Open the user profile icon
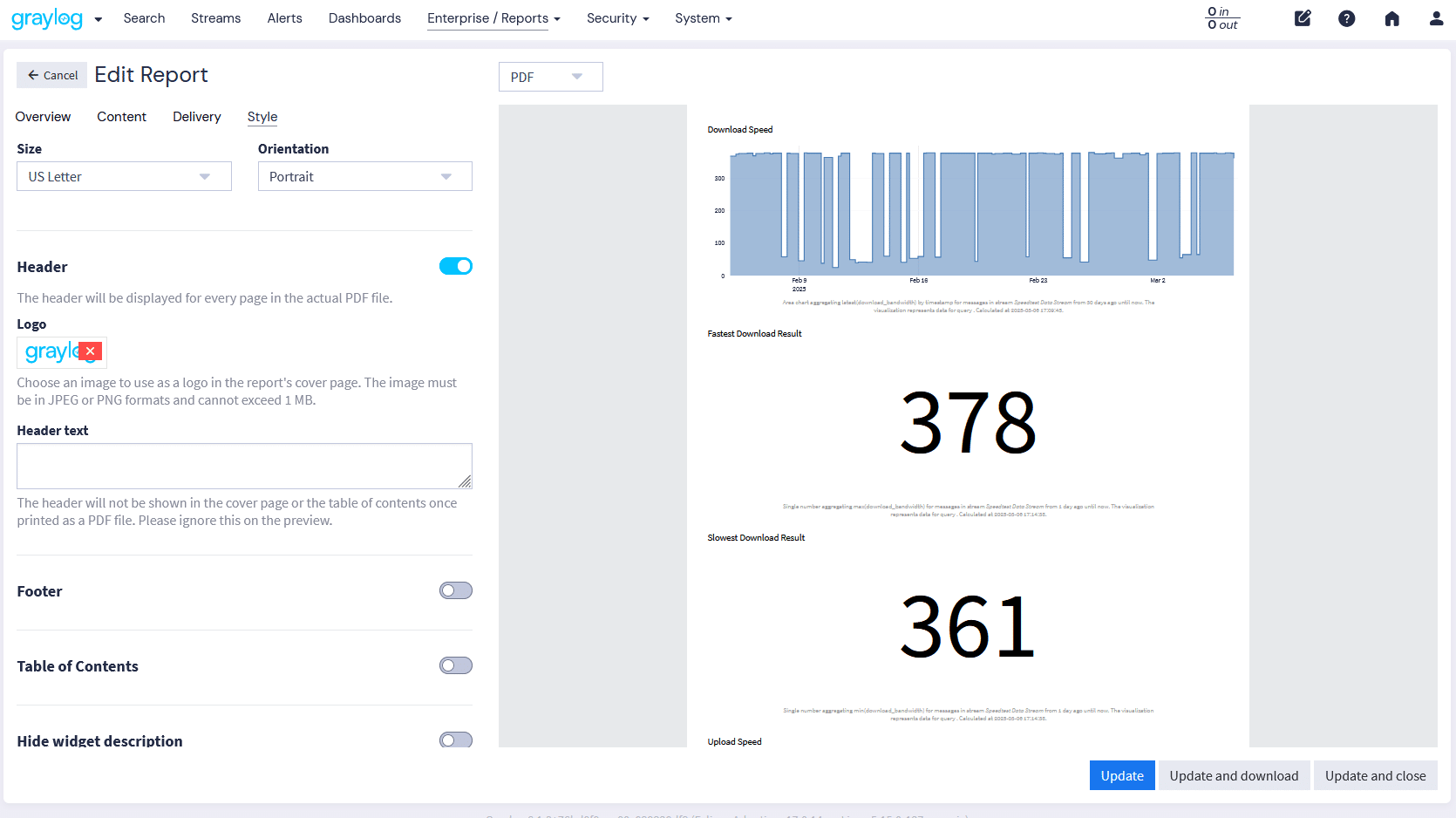Viewport: 1456px width, 818px height. coord(1435,17)
